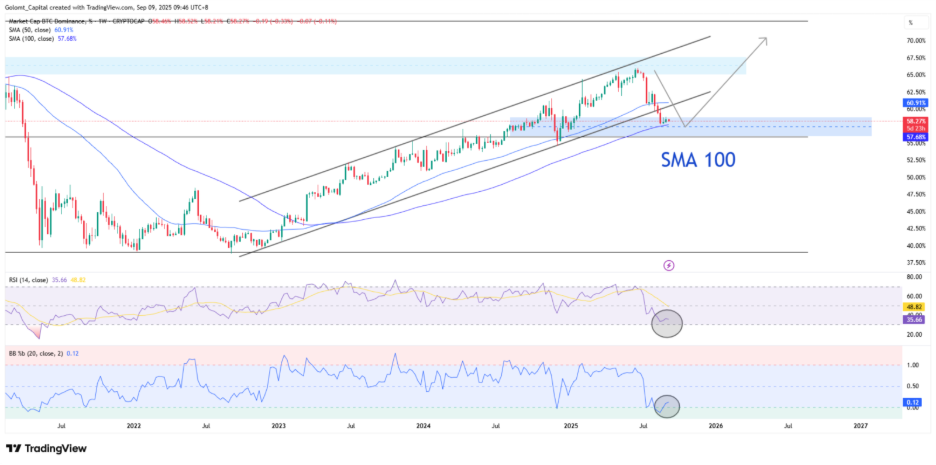Image resolution: width=936 pixels, height=465 pixels.
Task: Click the TradingView logo
Action: pyautogui.click(x=50, y=448)
